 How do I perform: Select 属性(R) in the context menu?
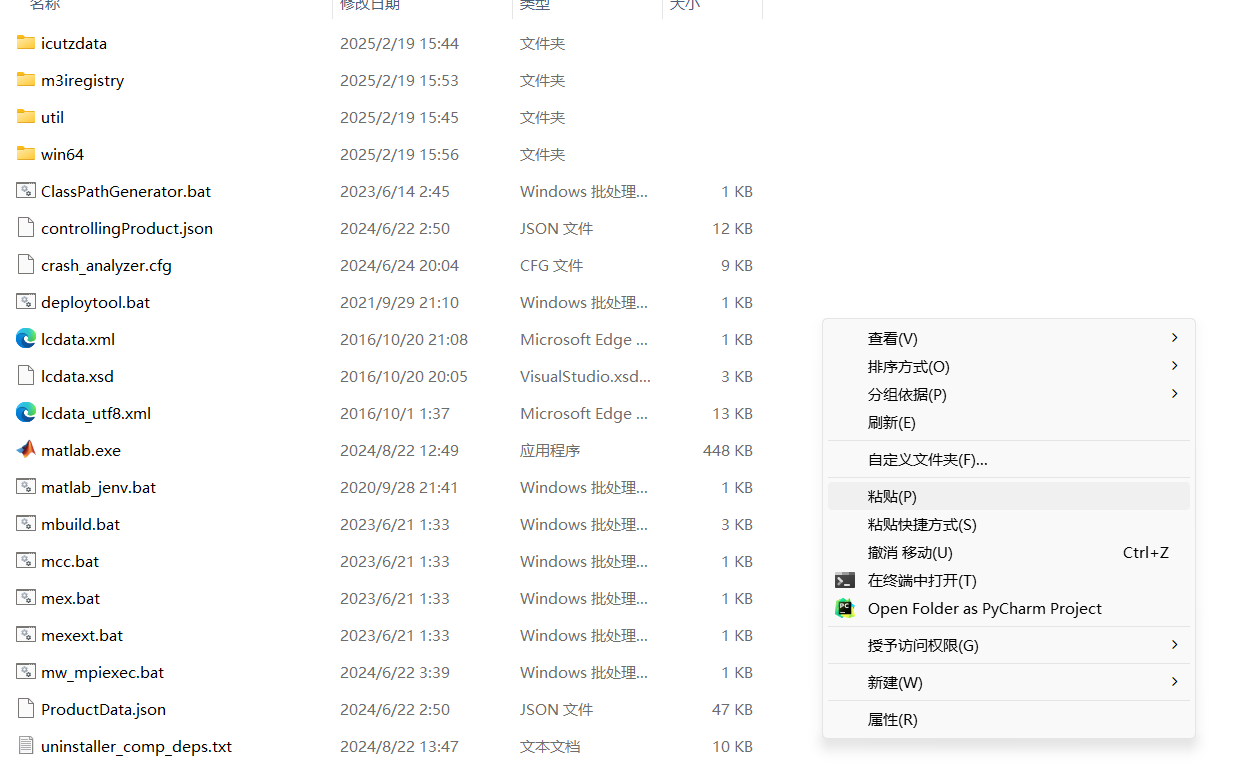890,719
